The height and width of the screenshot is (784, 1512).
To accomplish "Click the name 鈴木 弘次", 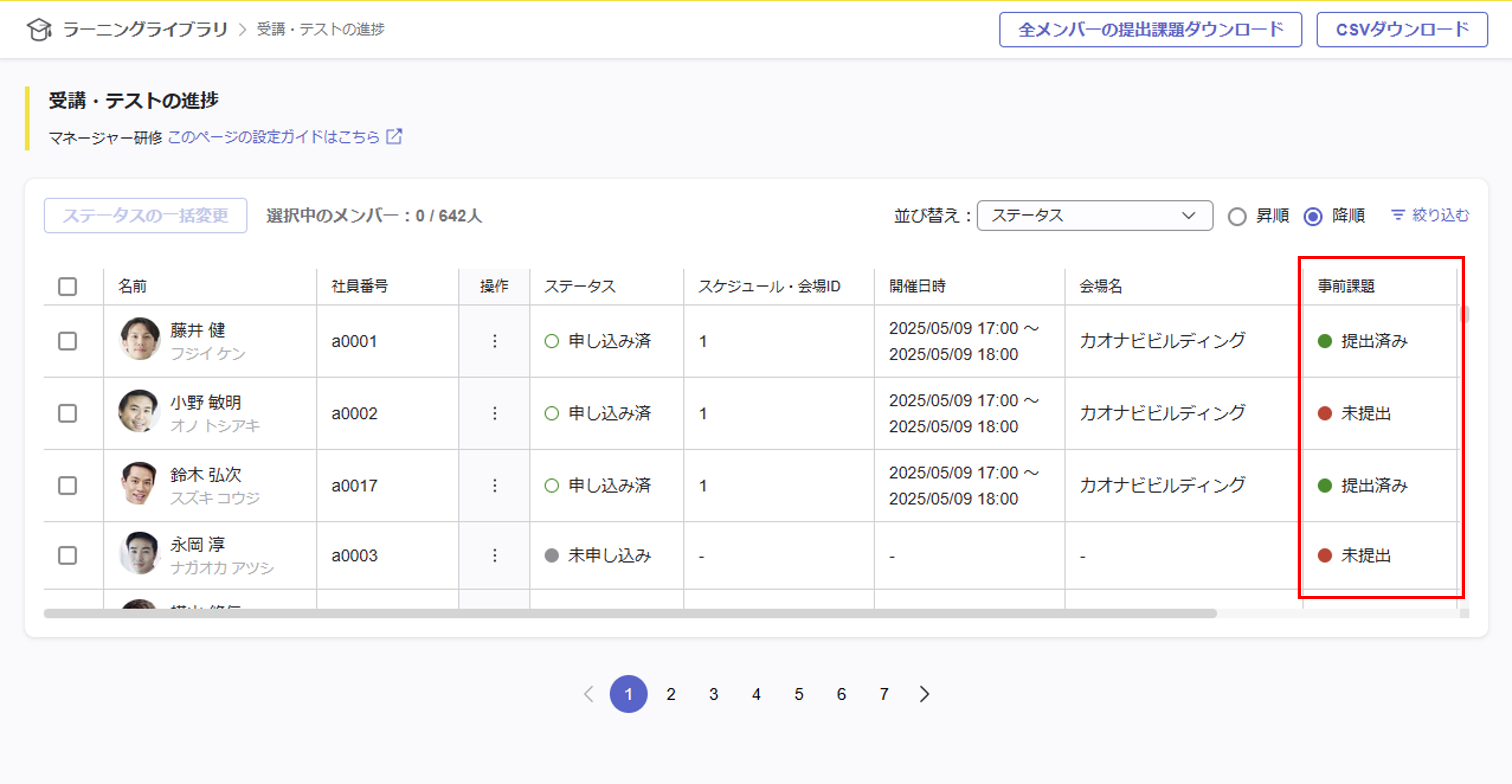I will tap(206, 474).
